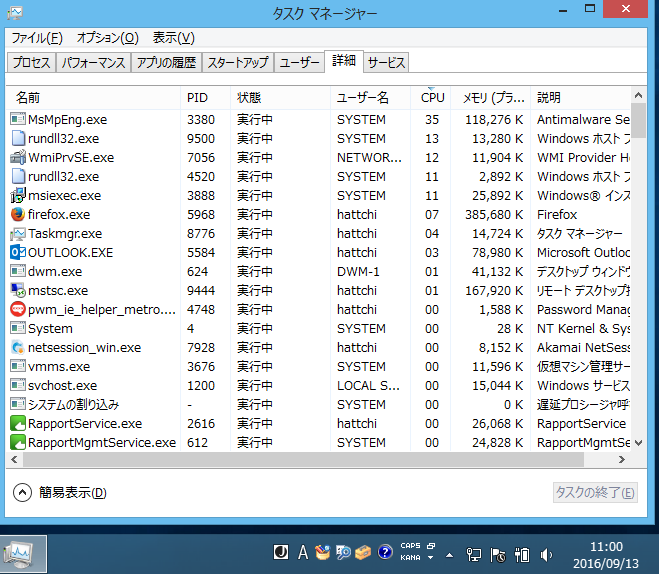Click the DWM-1 user name cell
Viewport: 659px width, 574px height.
[x=358, y=271]
